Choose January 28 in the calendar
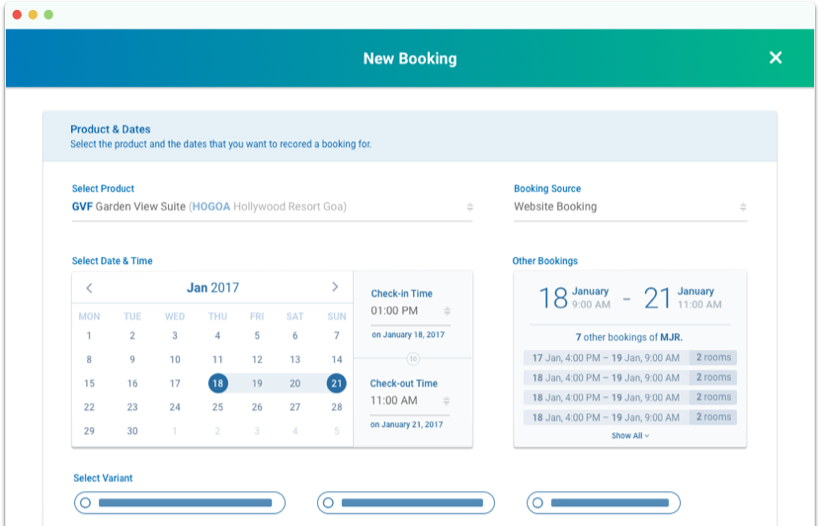Screen dimensions: 820x526 pos(337,407)
